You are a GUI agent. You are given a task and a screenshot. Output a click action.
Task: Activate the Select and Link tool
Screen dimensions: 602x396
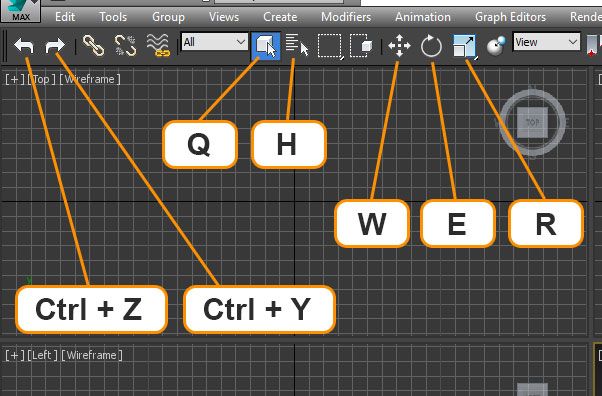coord(94,46)
